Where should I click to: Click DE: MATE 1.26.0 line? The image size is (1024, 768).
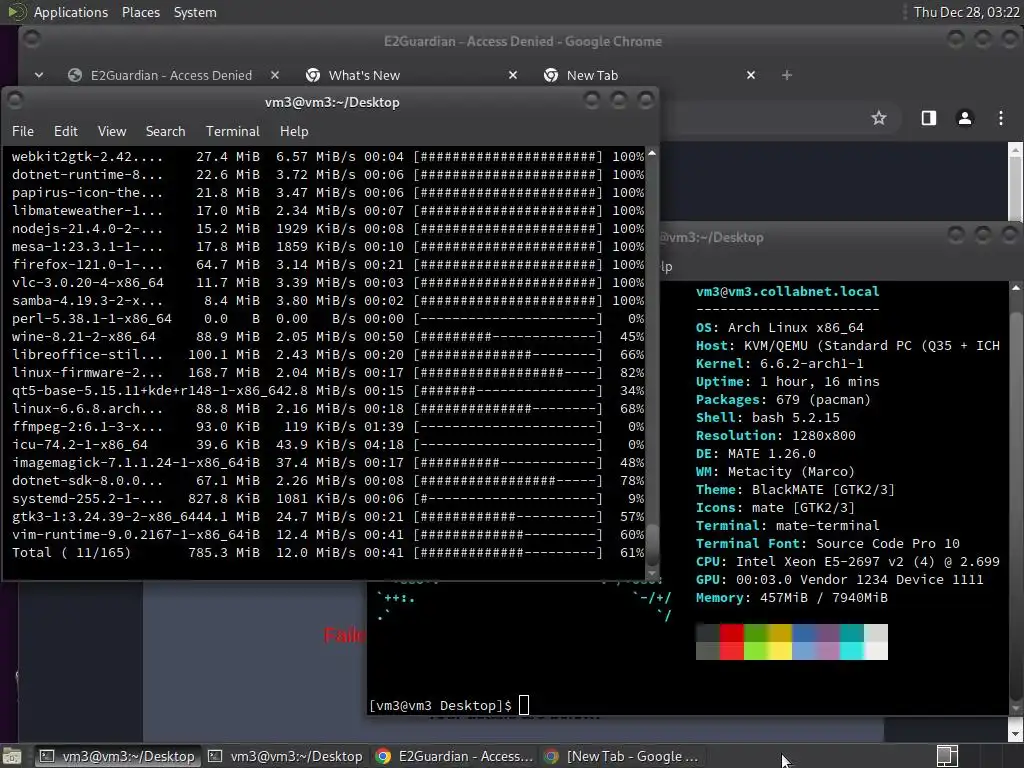pos(756,453)
